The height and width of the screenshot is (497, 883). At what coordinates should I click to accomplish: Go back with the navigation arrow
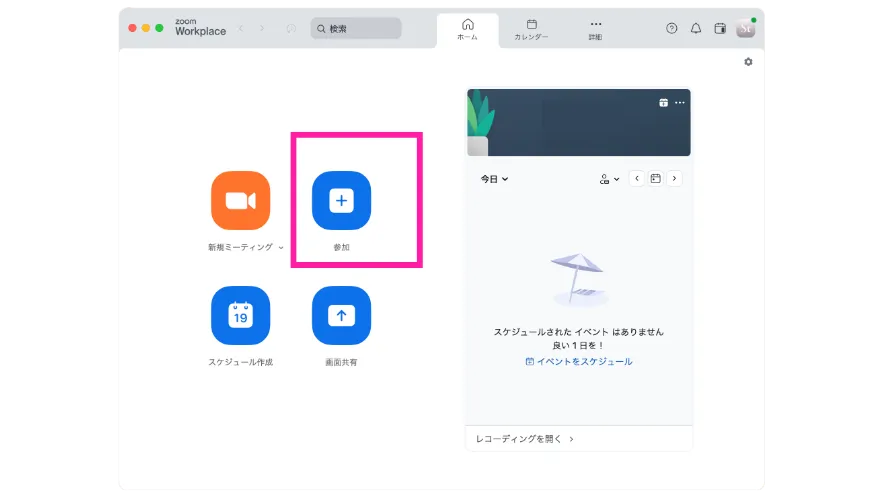point(241,28)
